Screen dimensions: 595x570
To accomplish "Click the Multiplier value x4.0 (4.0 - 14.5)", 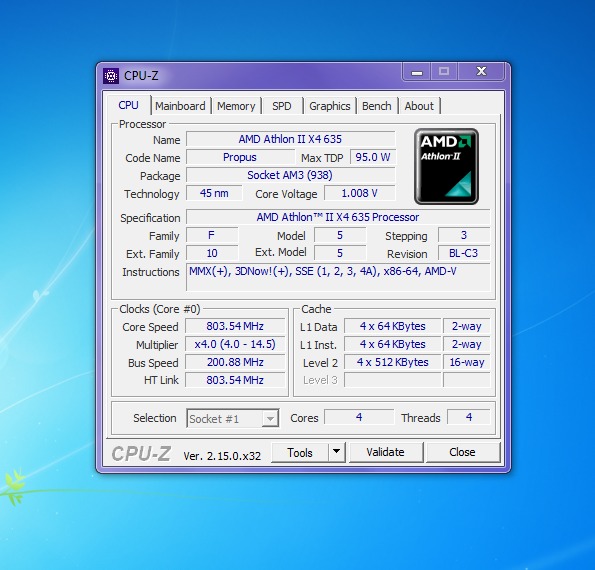I will point(235,344).
